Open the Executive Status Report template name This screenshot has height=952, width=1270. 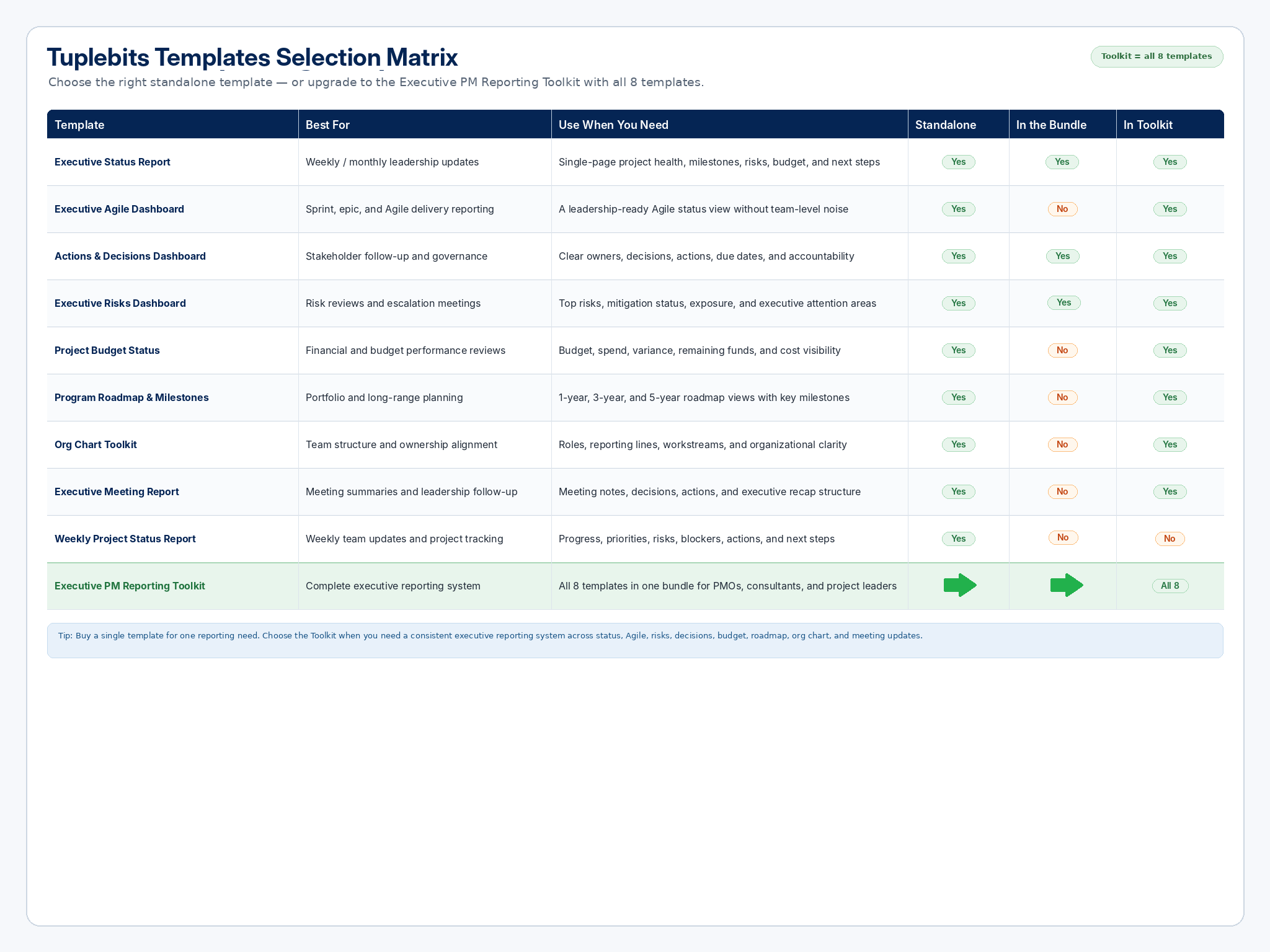click(112, 162)
